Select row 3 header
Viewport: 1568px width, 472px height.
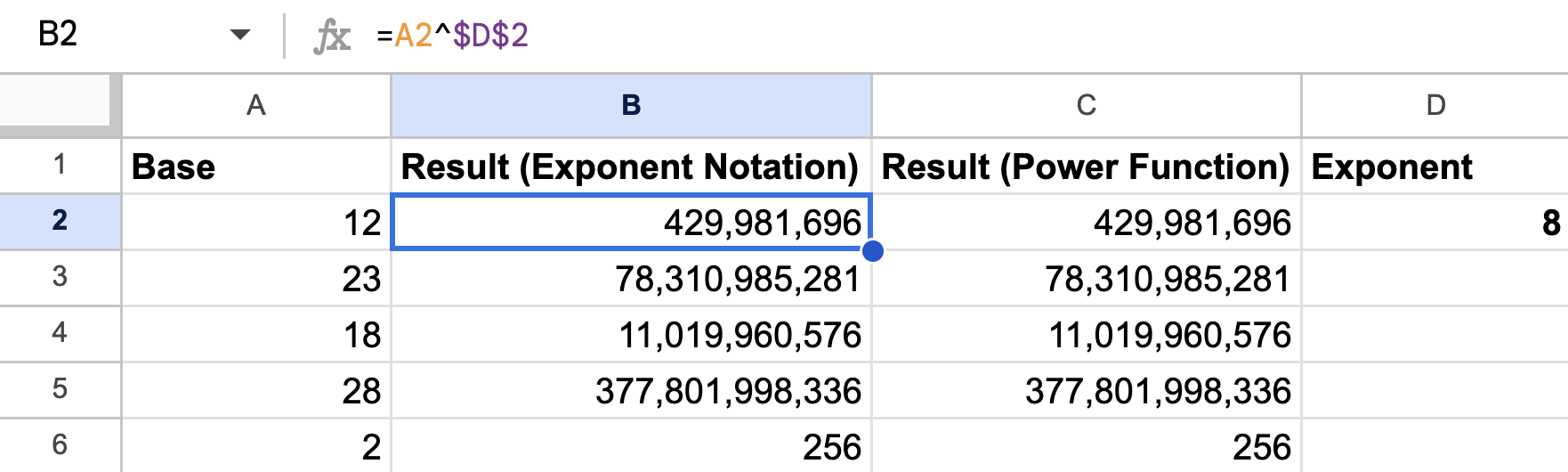point(60,277)
